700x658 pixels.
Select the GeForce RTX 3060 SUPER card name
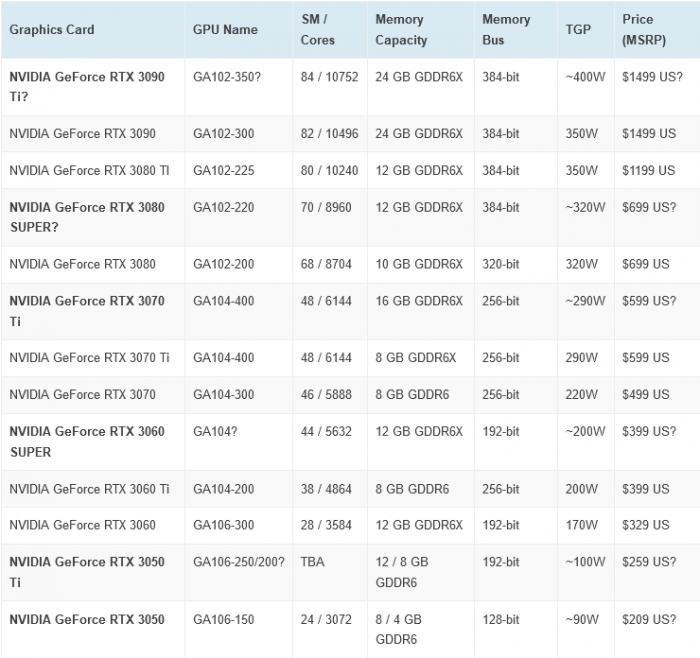[87, 442]
